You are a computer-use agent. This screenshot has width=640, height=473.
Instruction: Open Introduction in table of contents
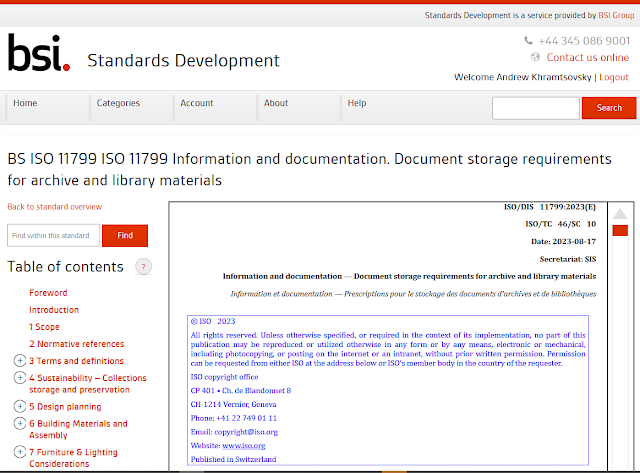[x=54, y=310]
